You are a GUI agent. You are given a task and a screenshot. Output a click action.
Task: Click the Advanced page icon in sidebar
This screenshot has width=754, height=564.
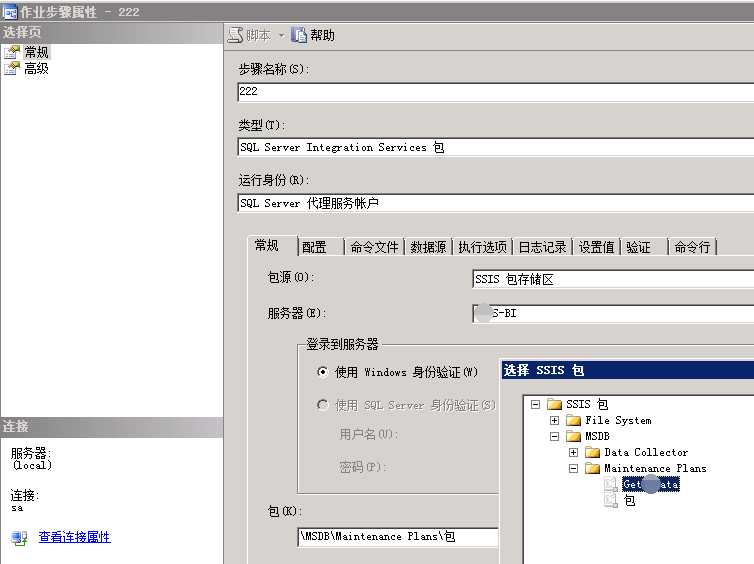12,68
